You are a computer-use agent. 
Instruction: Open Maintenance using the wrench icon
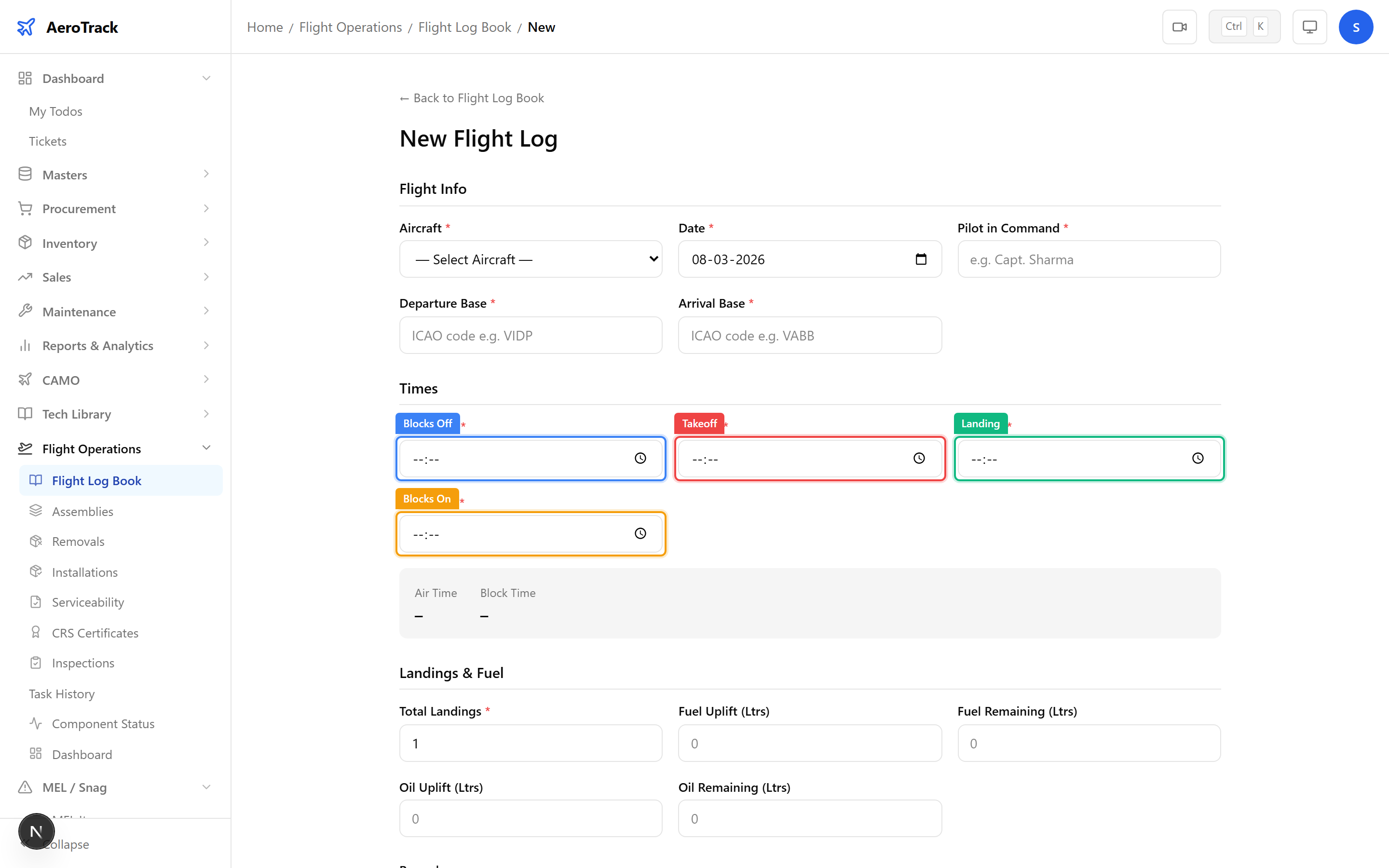pos(25,311)
